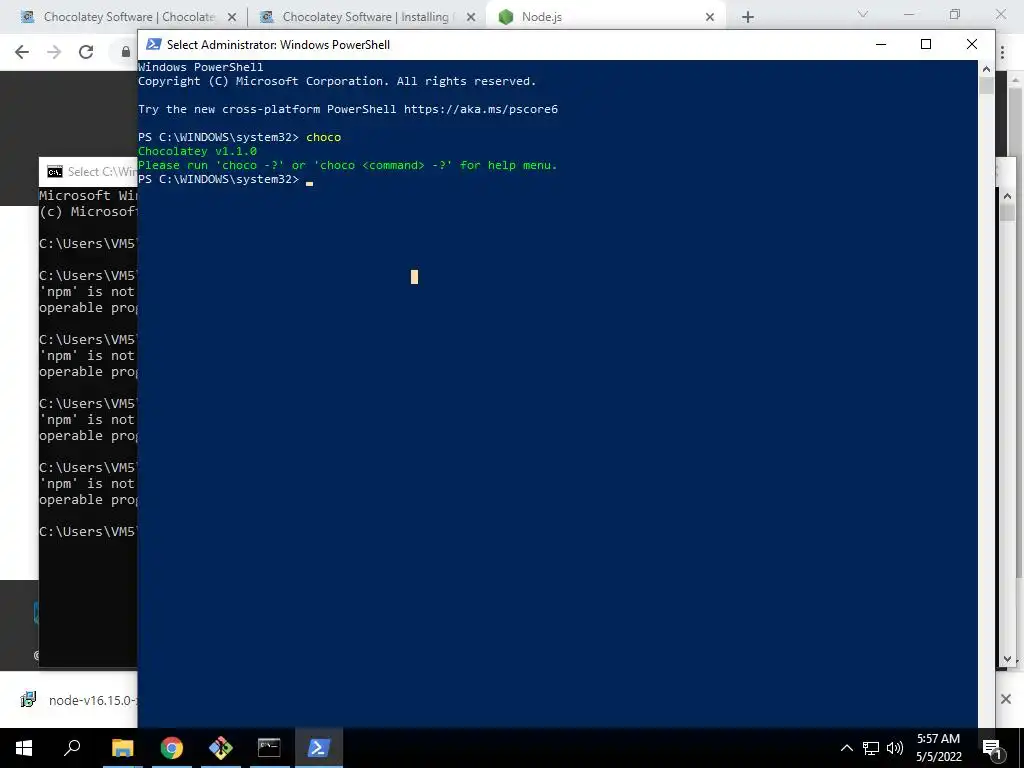
Task: Click PowerShell scrollbar up arrow
Action: click(x=986, y=69)
